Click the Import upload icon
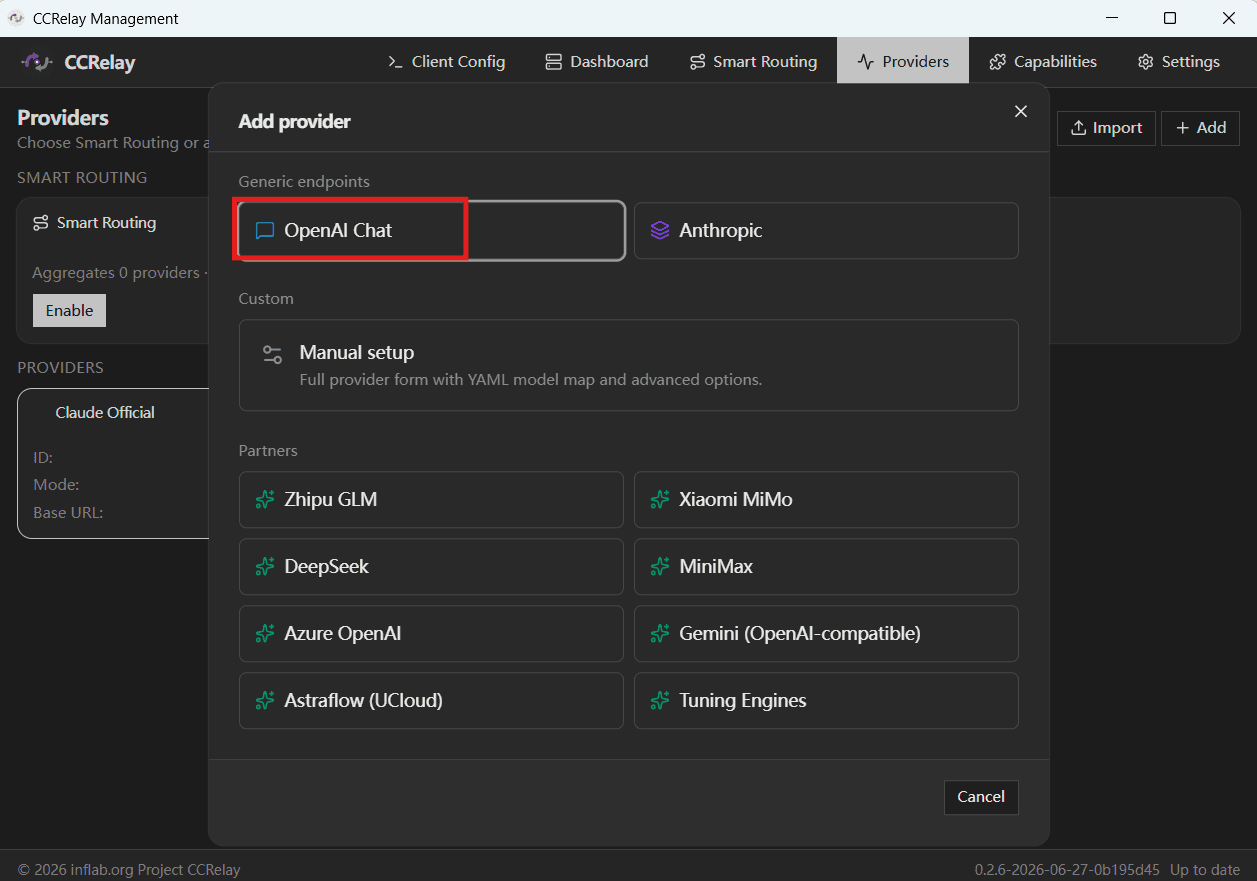Viewport: 1257px width, 881px height. point(1078,128)
